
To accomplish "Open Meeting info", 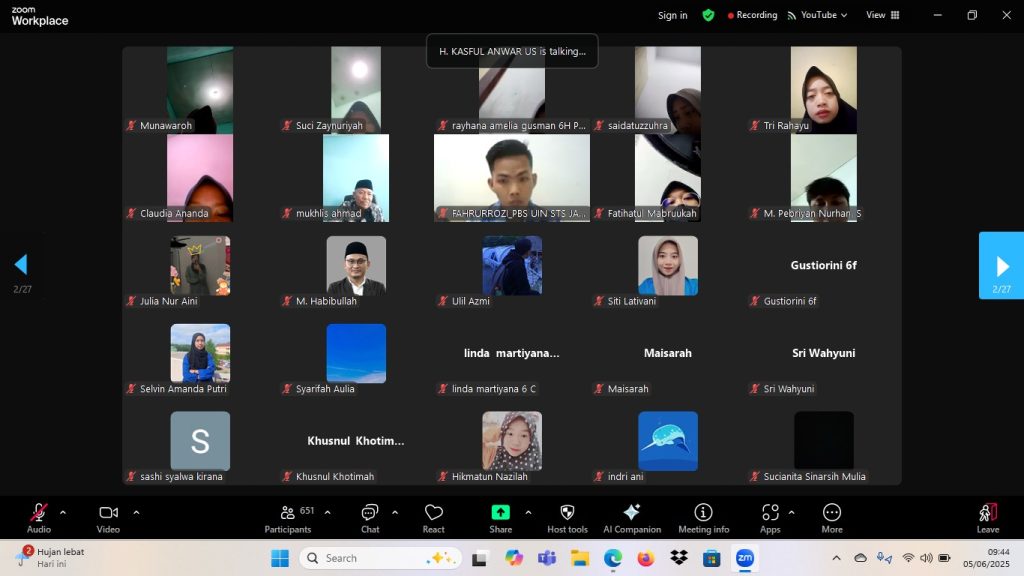I will click(703, 517).
